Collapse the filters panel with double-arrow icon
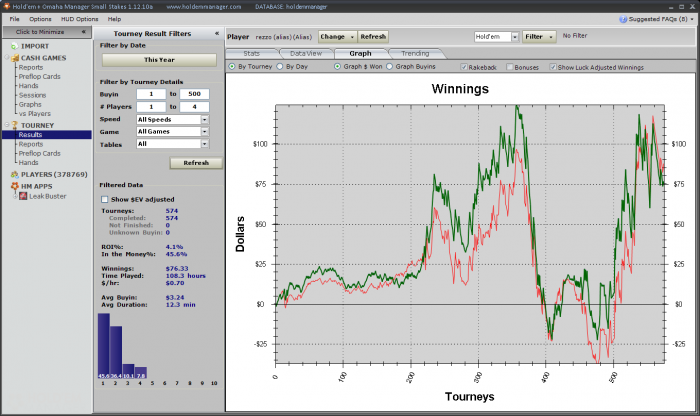Screen dimensions: 700x416 click(x=217, y=33)
